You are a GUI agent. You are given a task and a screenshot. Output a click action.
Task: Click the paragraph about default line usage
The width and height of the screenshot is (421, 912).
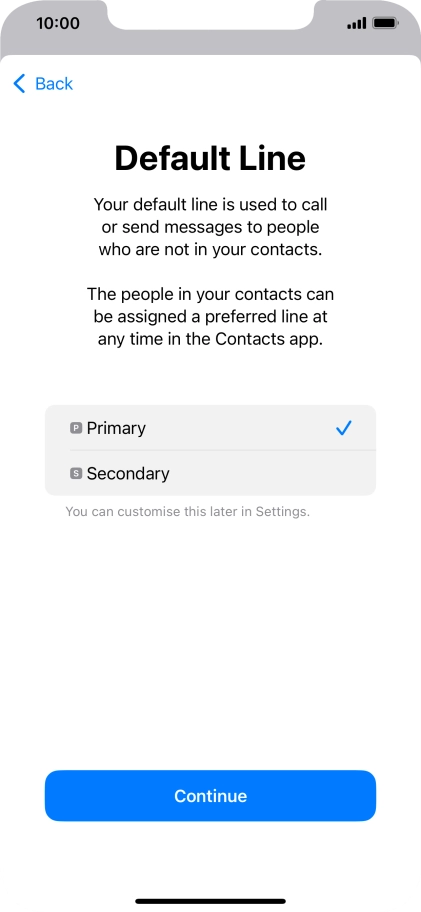[210, 227]
